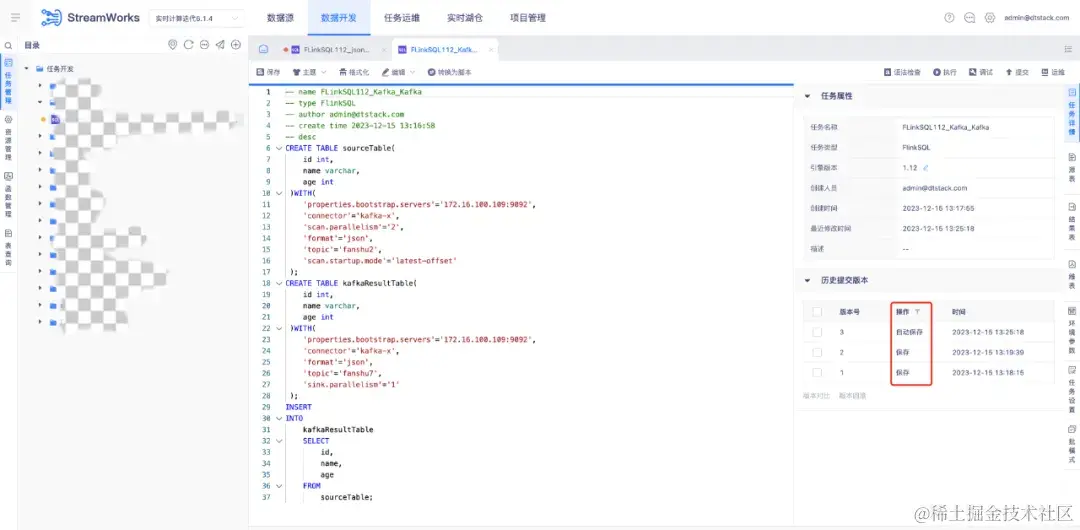Open 表查询 in the left sidebar

point(8,247)
